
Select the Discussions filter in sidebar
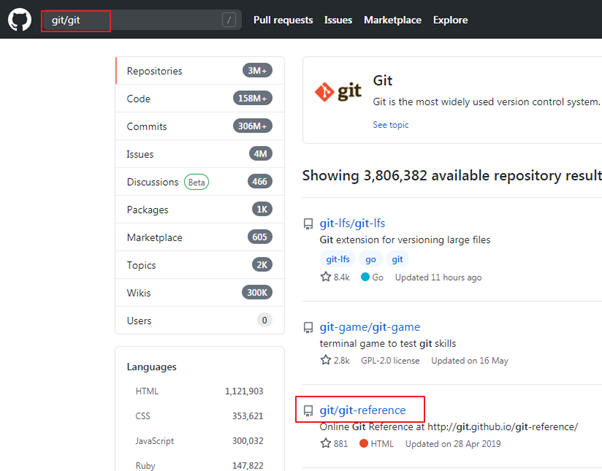pyautogui.click(x=200, y=182)
